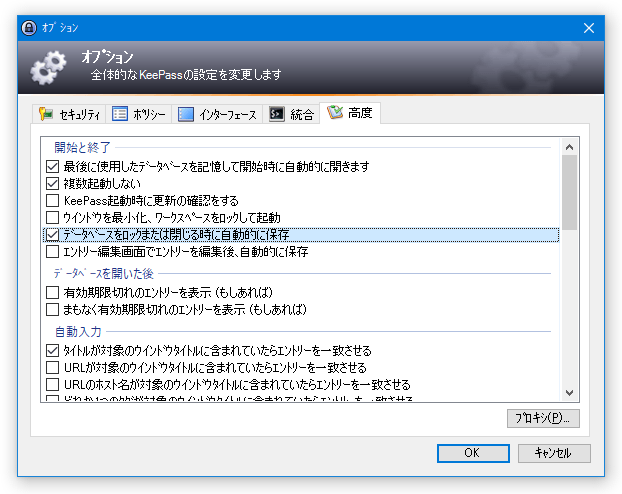Click the scrollbar down arrow

(x=570, y=392)
